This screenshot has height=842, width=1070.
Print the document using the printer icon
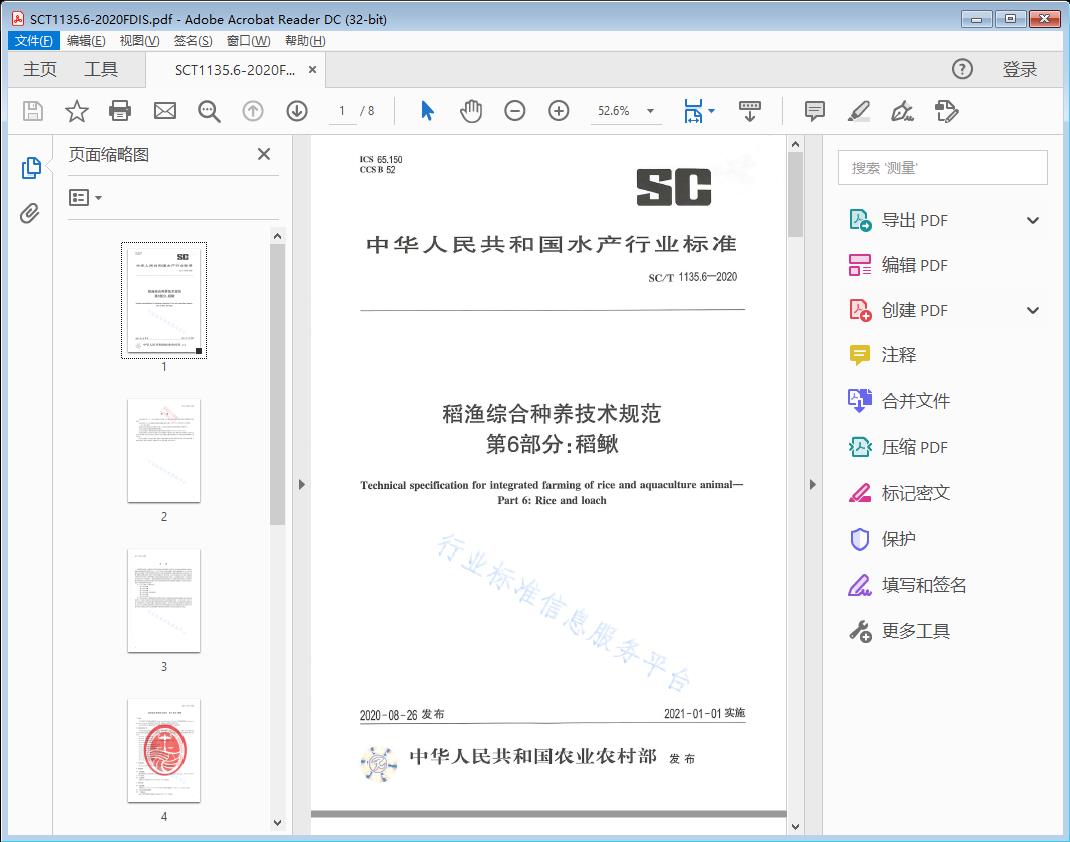(x=120, y=111)
